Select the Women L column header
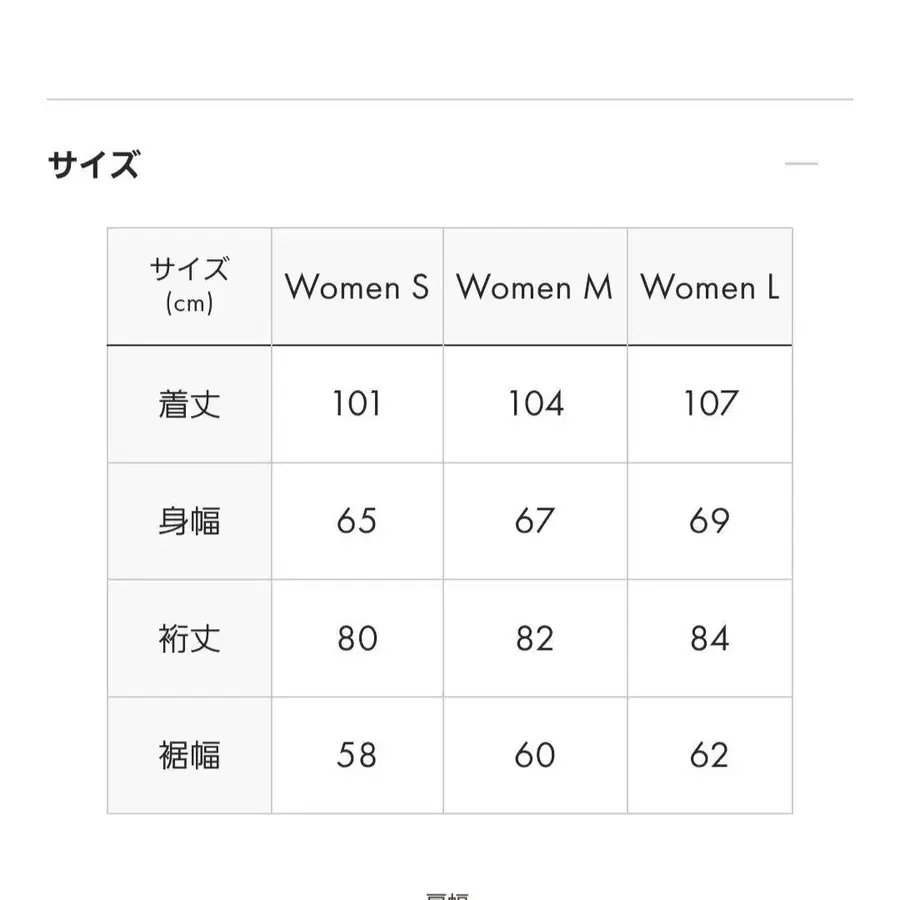The image size is (900, 900). [x=710, y=288]
